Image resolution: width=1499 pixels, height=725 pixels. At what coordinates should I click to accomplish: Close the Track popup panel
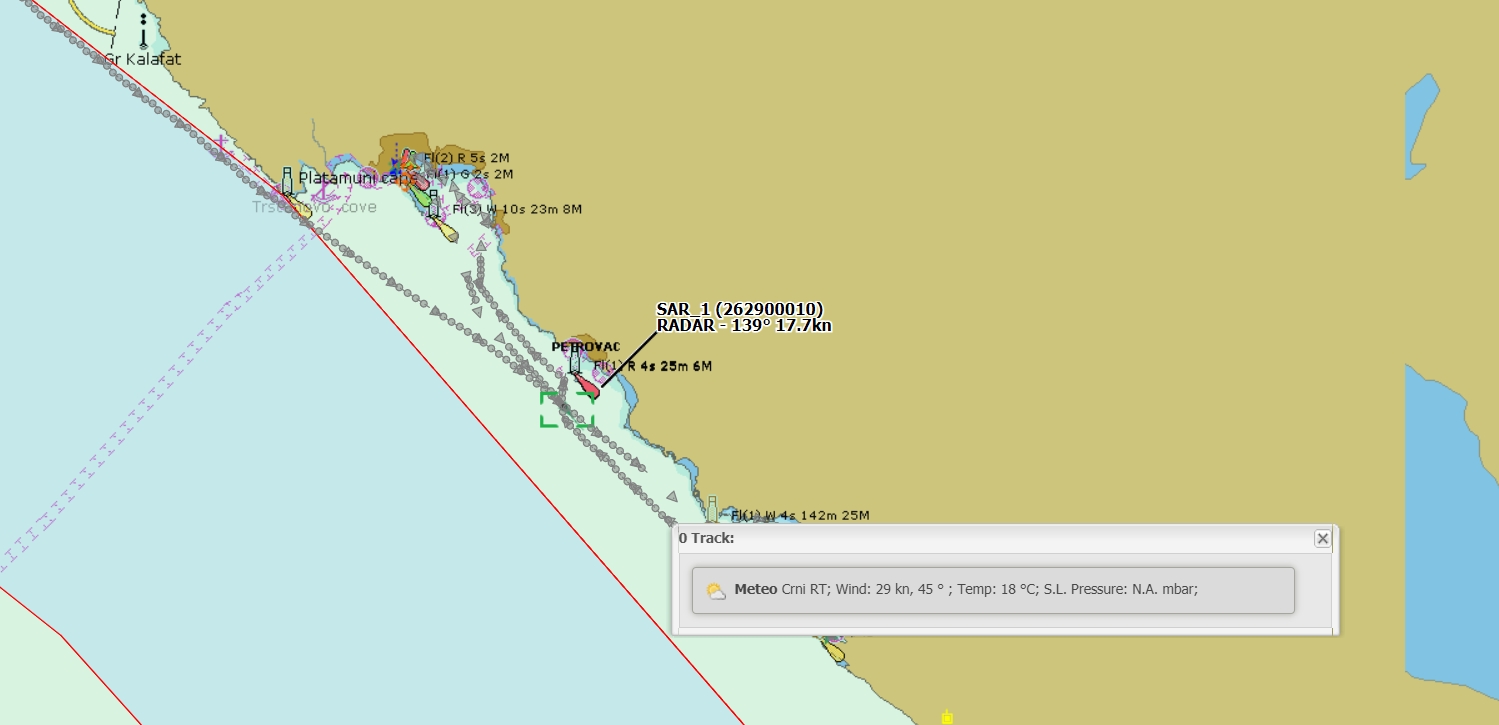1322,539
